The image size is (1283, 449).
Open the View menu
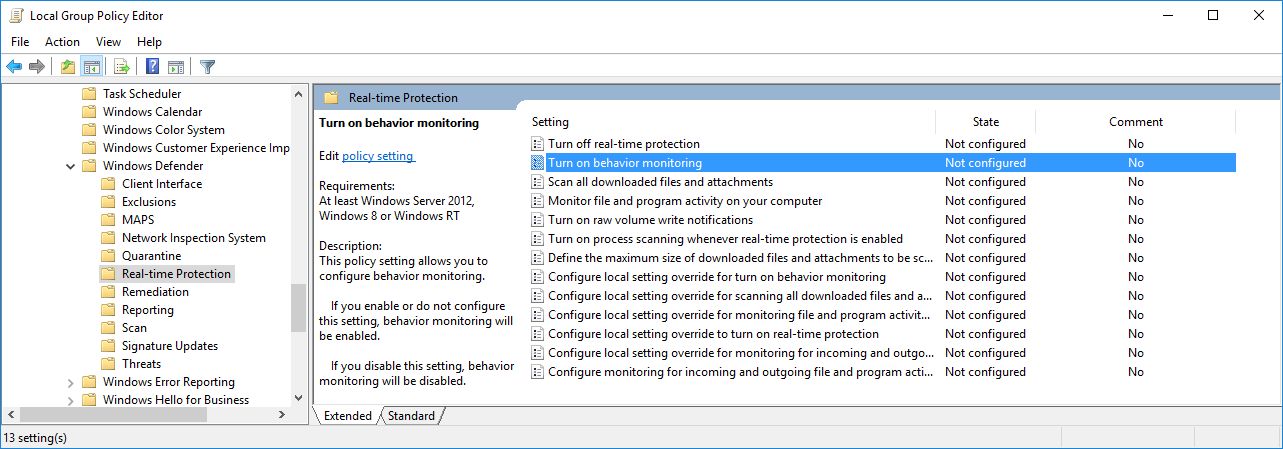coord(108,42)
